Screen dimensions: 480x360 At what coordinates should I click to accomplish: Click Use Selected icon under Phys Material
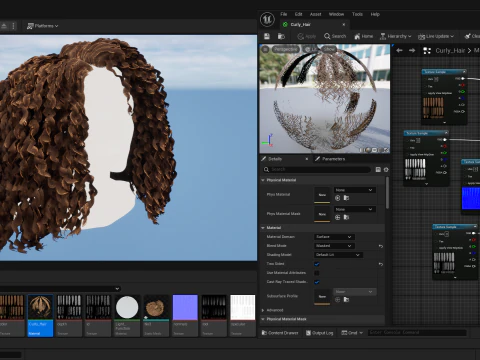click(337, 198)
